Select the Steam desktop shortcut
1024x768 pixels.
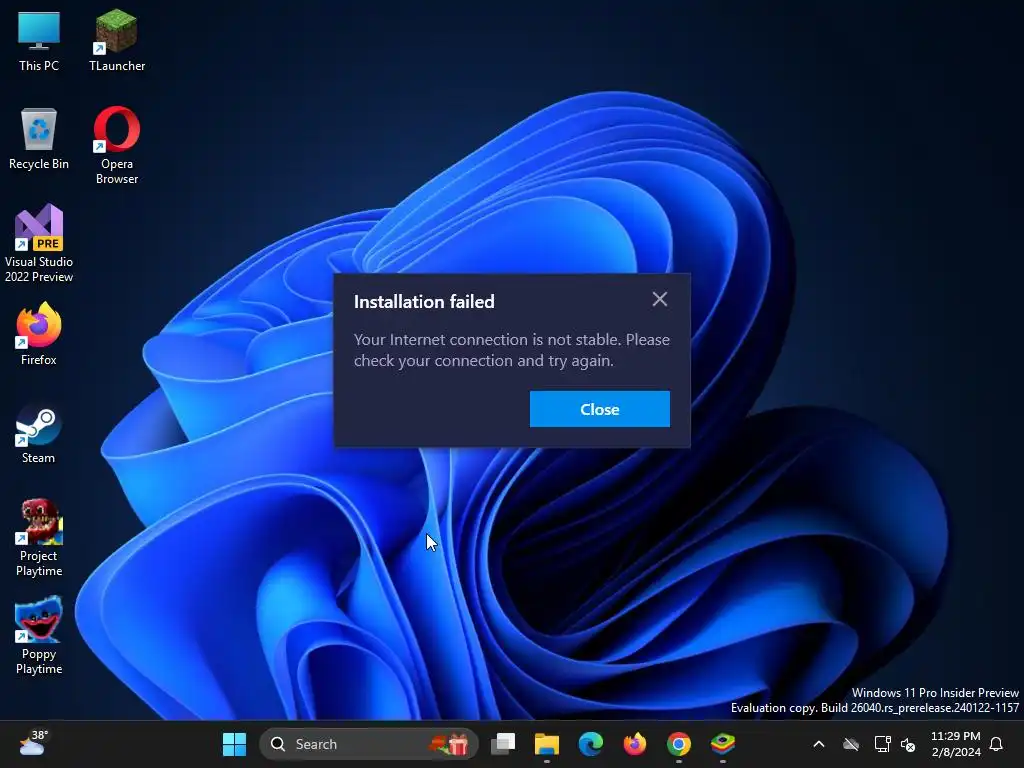39,434
